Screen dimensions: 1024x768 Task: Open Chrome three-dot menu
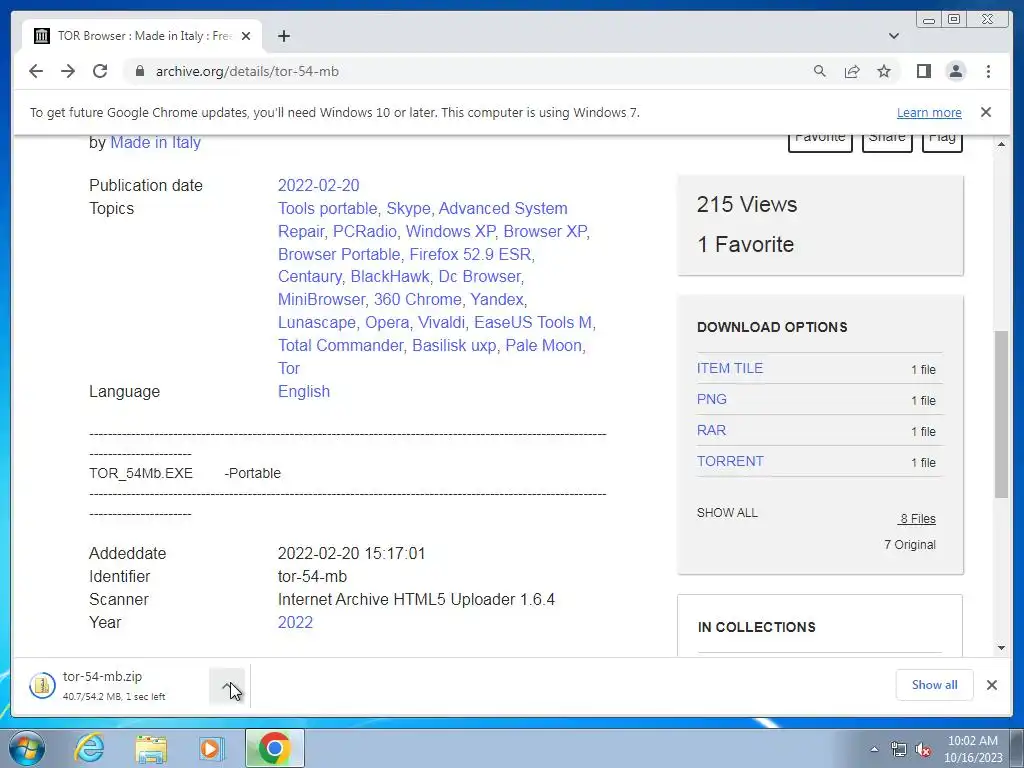pyautogui.click(x=988, y=71)
